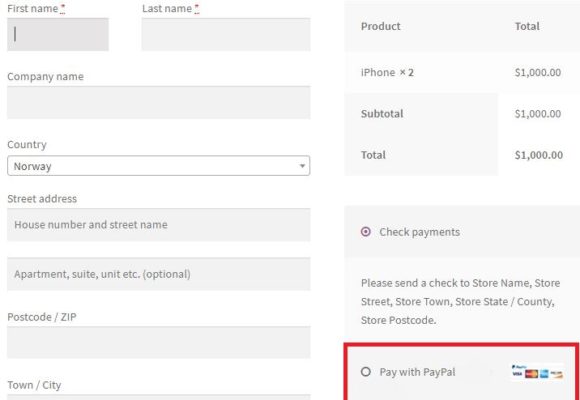Click the Postcode / ZIP input field

(158, 342)
